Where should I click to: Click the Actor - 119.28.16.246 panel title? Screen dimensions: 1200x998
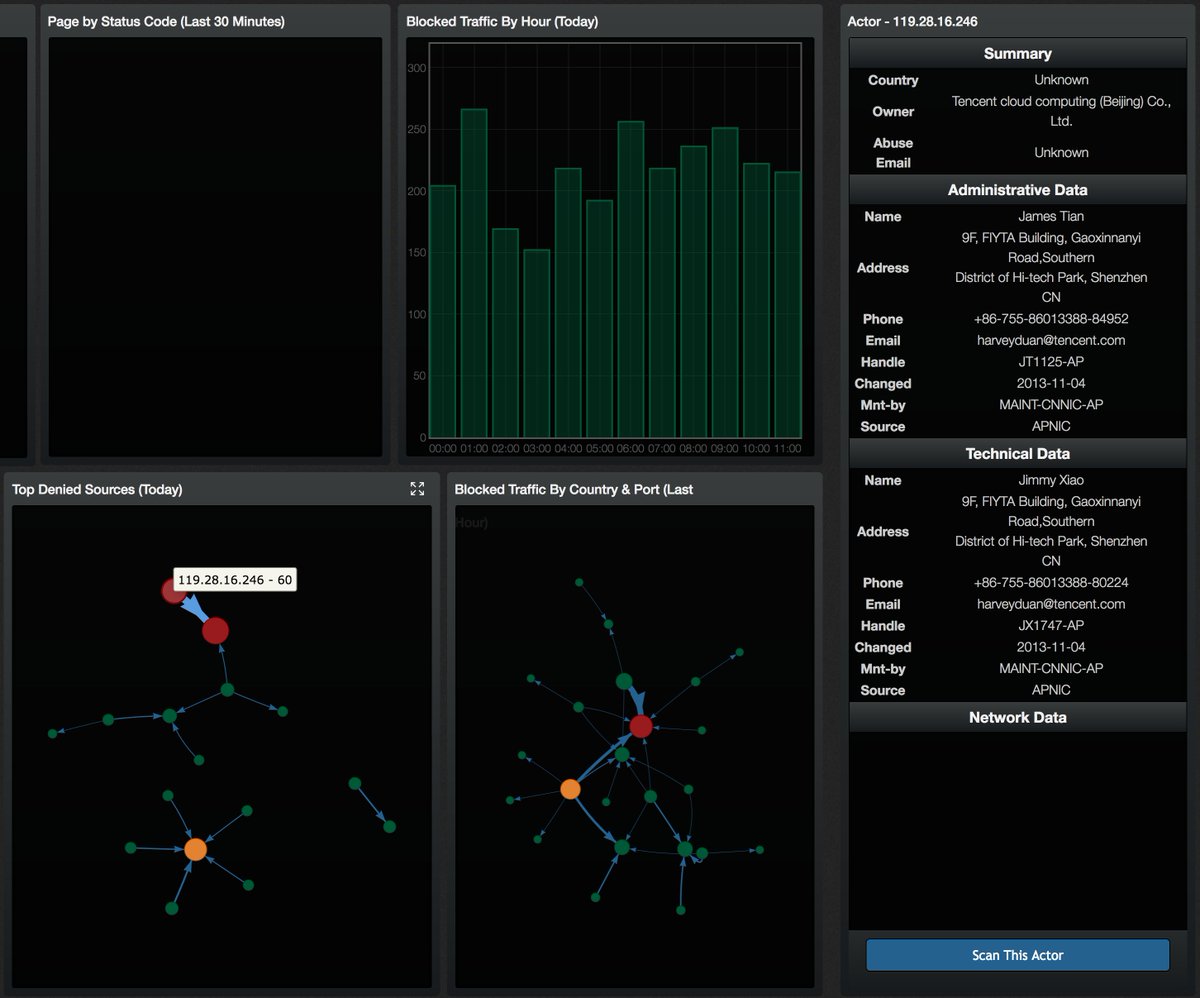pos(912,21)
